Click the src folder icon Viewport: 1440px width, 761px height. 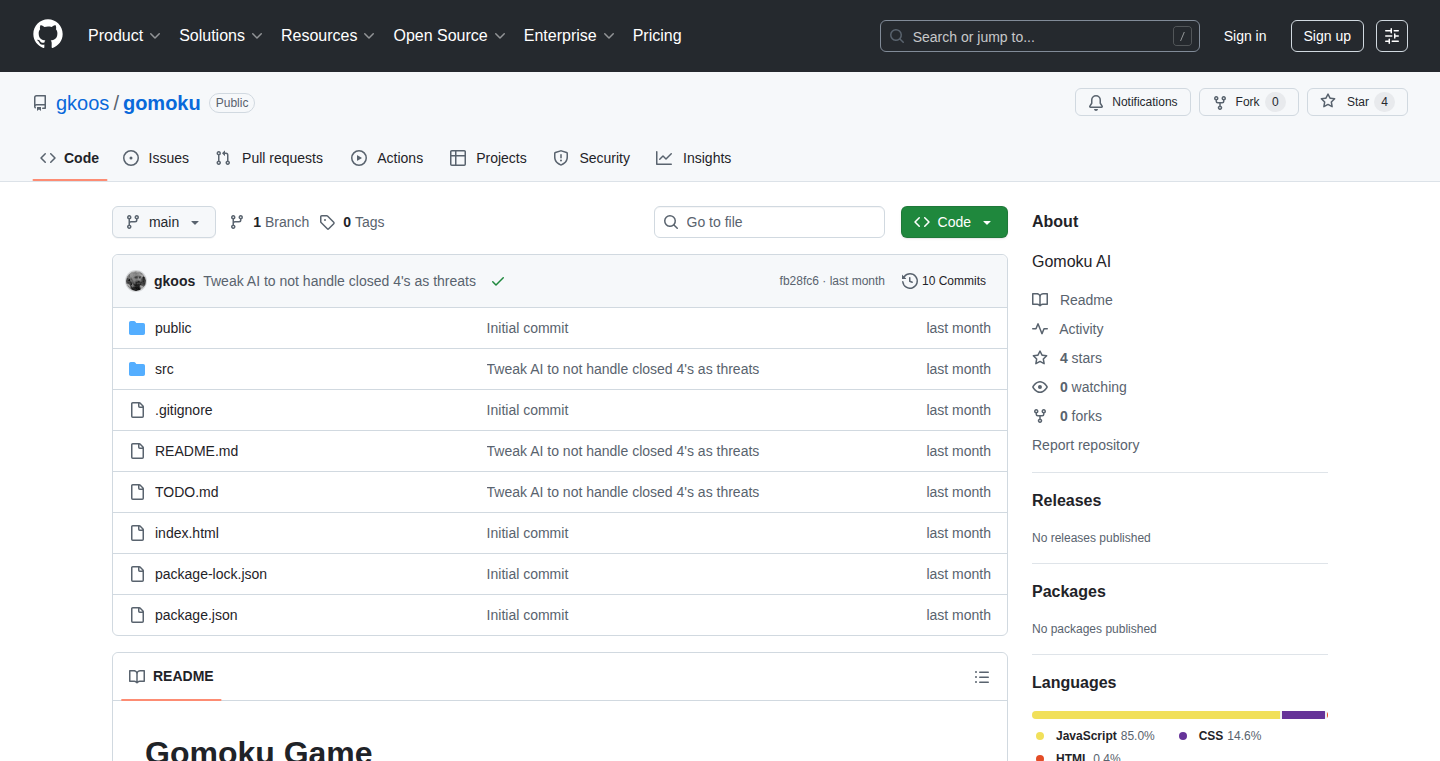[137, 369]
